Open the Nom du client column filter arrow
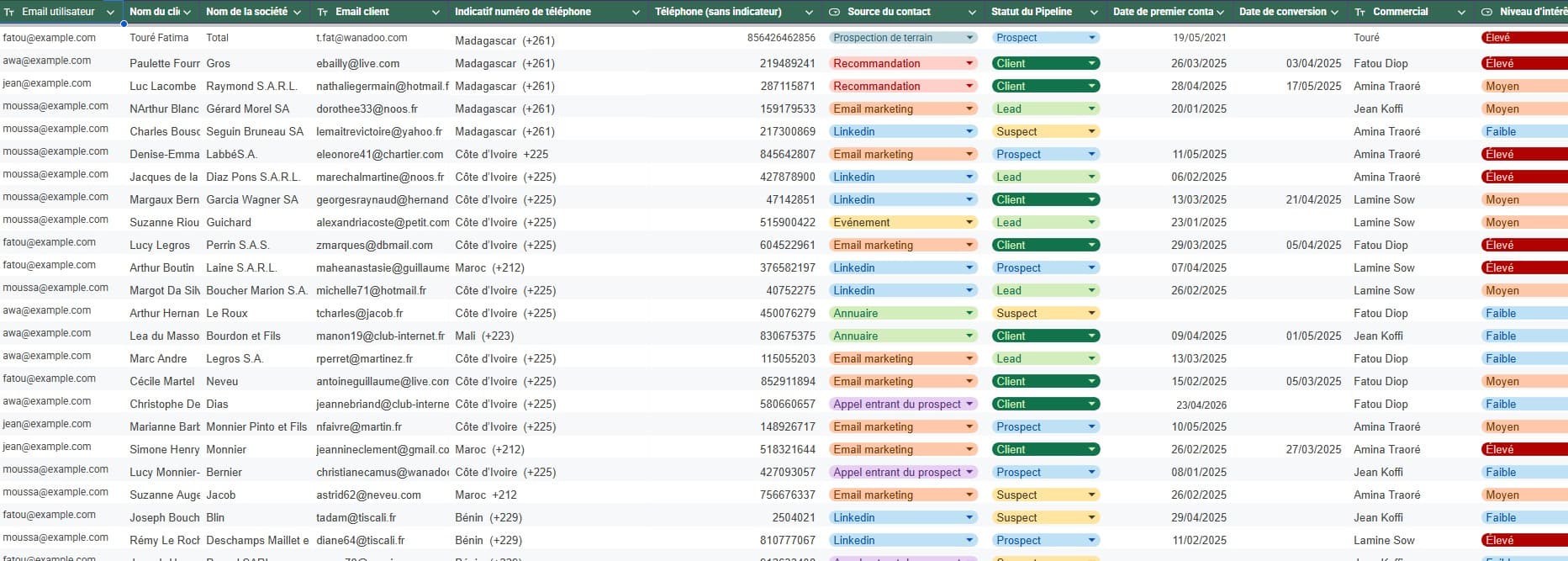 pos(187,13)
